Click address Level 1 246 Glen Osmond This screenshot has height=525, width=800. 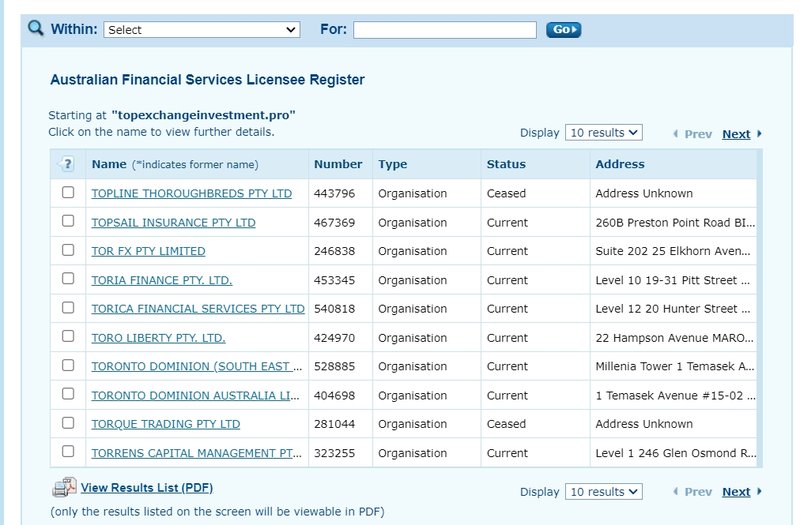click(x=676, y=453)
